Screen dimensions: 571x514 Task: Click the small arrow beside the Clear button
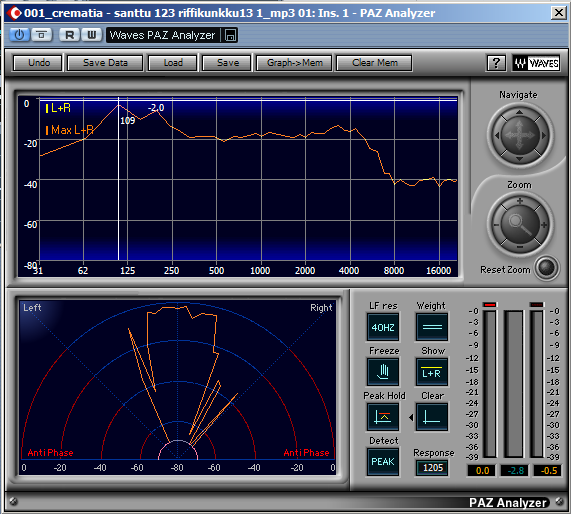(x=411, y=417)
